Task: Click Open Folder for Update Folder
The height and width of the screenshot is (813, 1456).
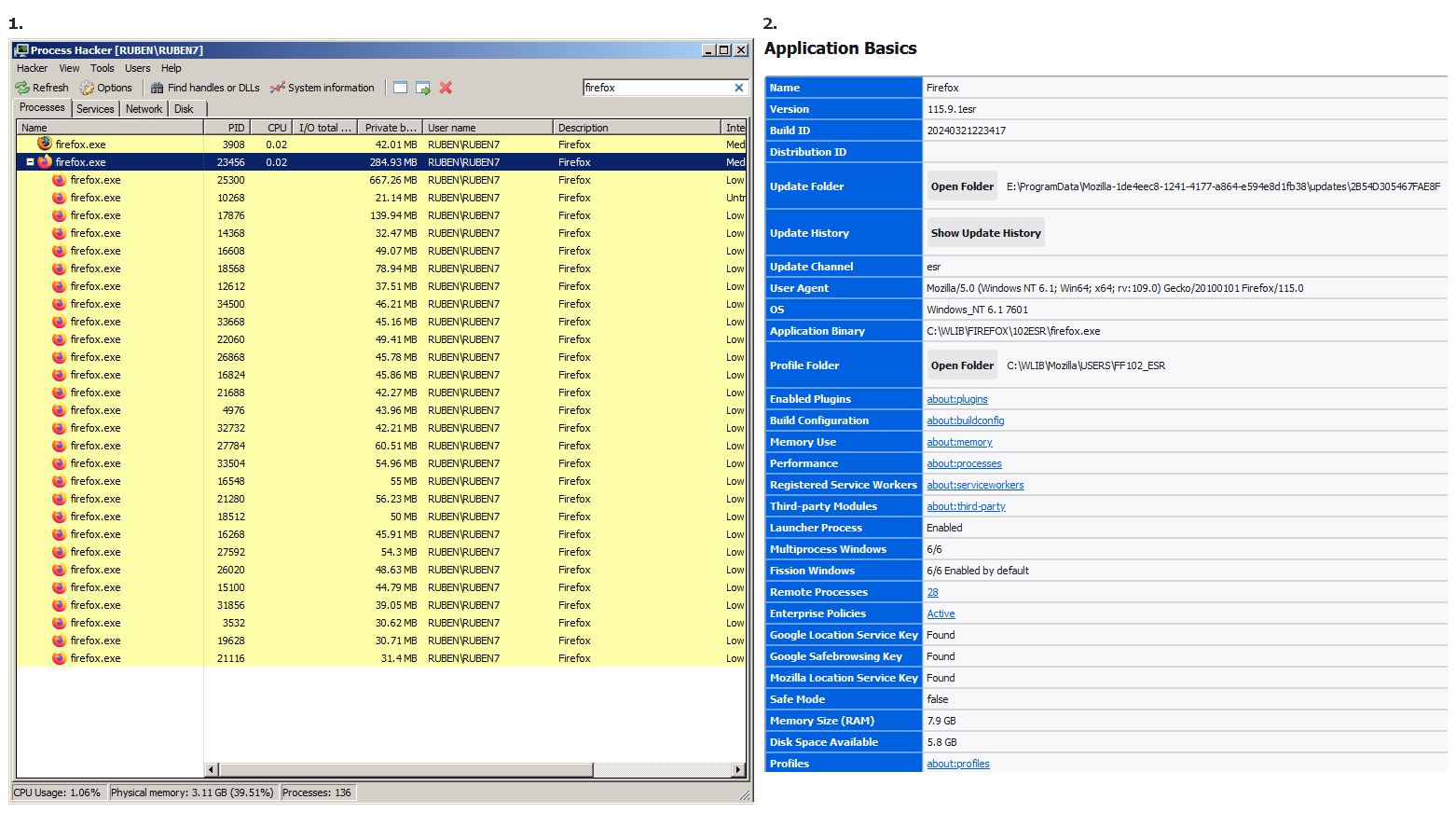Action: pyautogui.click(x=962, y=186)
